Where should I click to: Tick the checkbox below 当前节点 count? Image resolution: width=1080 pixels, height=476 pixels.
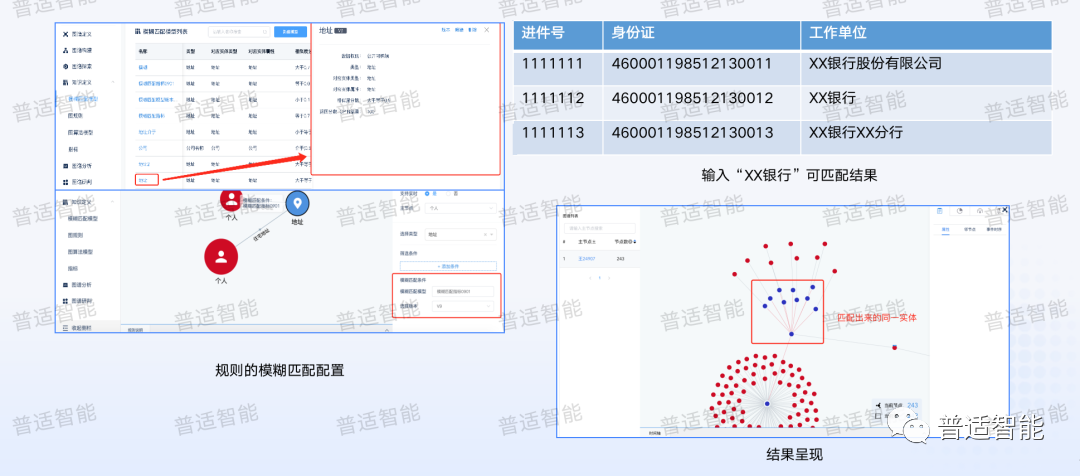pos(878,416)
